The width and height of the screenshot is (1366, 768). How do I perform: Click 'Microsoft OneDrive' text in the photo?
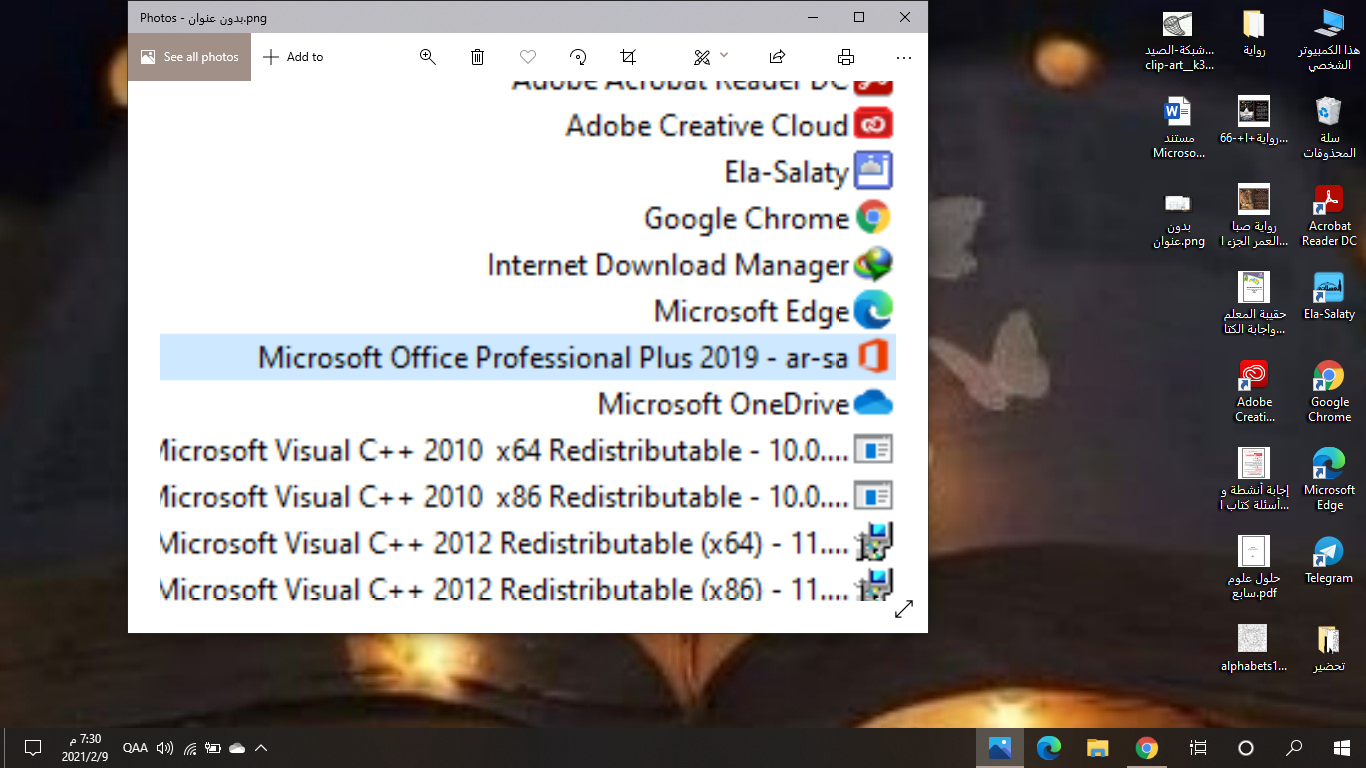point(723,404)
